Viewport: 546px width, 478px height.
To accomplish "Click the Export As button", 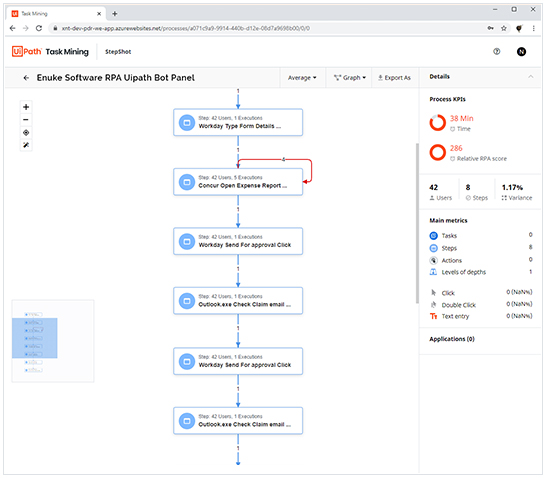I will [394, 78].
